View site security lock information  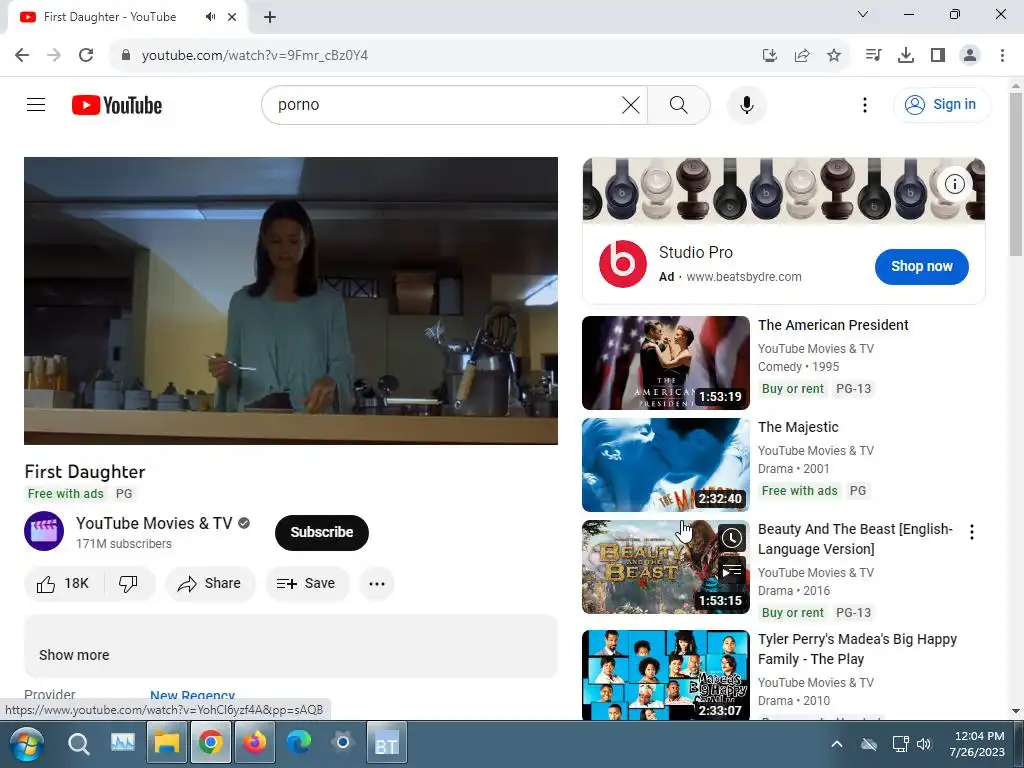[x=126, y=55]
